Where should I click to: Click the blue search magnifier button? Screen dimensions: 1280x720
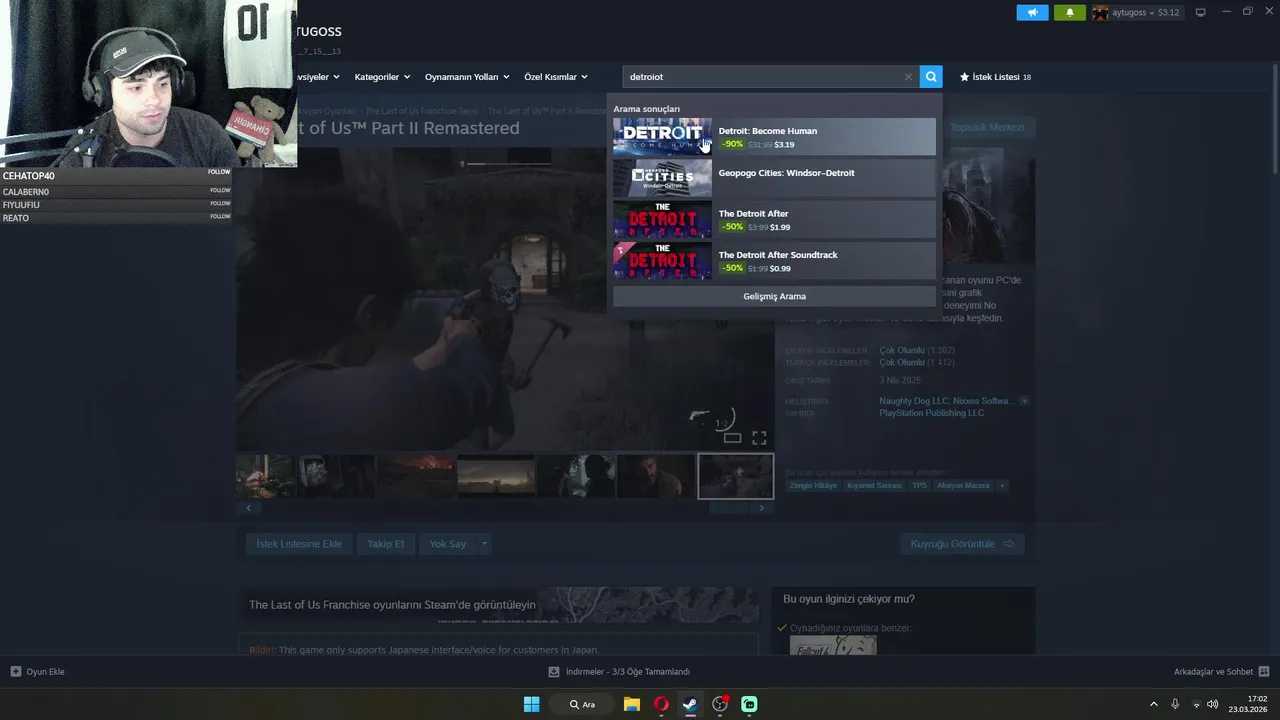point(931,76)
